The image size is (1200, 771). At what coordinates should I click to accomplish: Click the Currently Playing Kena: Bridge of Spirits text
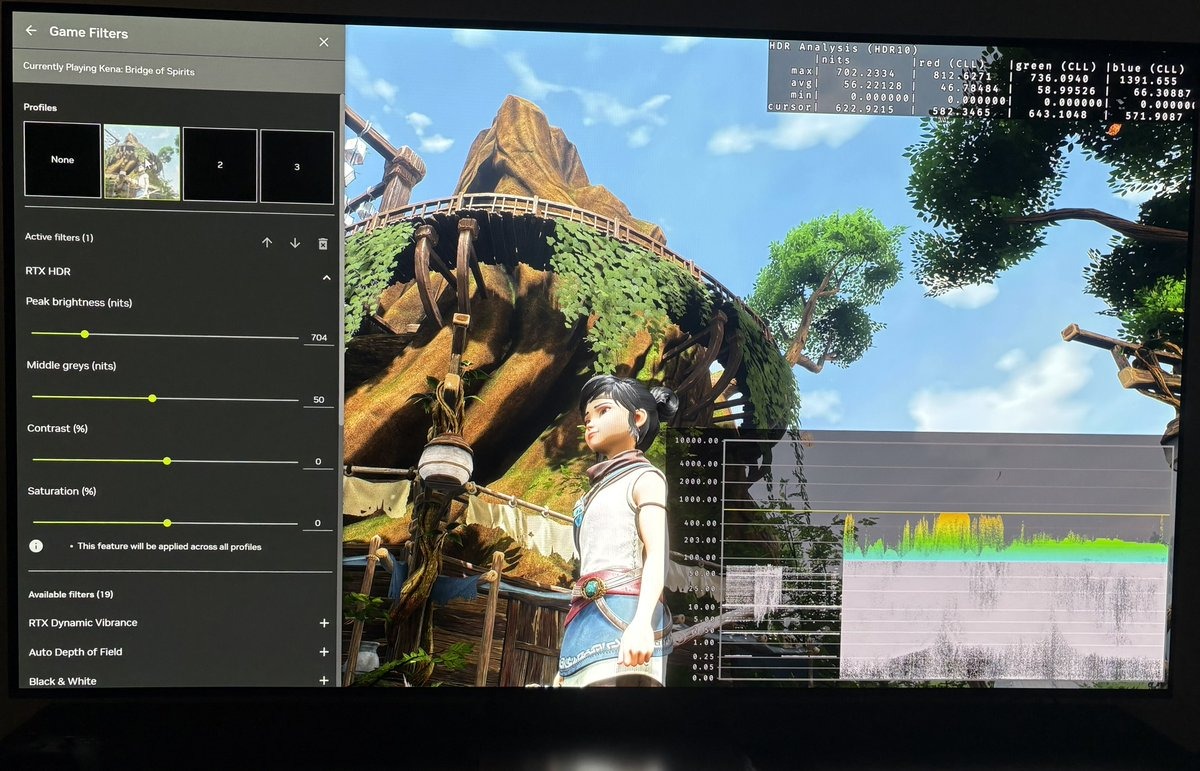pyautogui.click(x=109, y=72)
